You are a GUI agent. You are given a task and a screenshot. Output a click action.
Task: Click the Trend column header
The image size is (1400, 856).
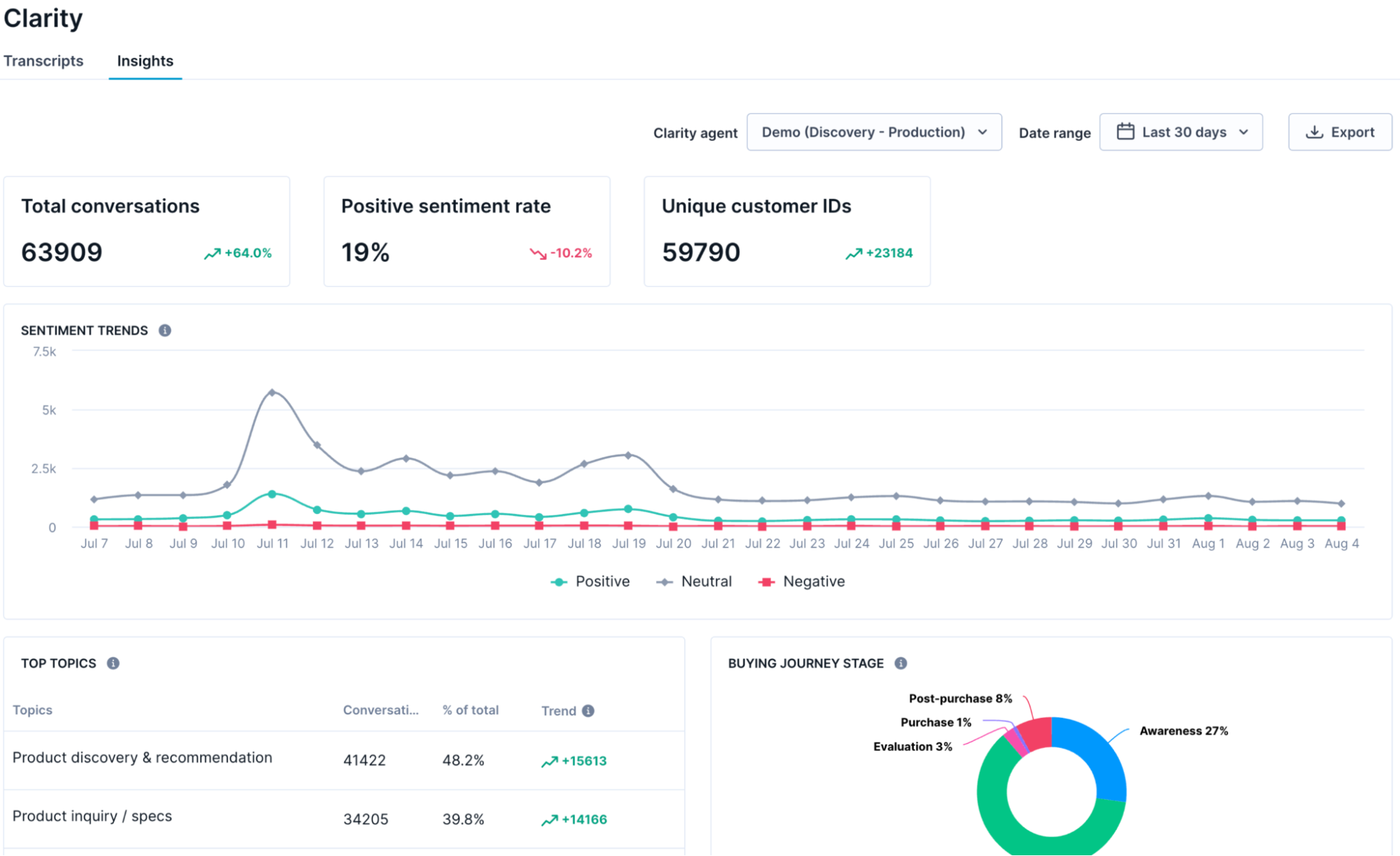pos(558,710)
